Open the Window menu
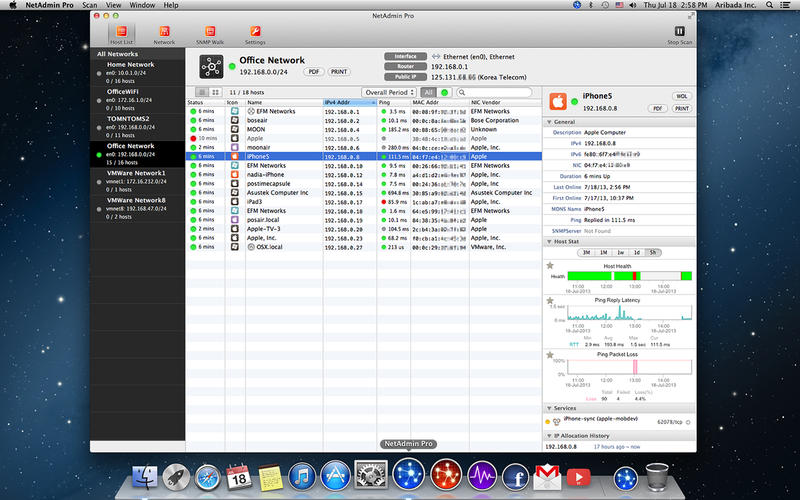 coord(142,5)
